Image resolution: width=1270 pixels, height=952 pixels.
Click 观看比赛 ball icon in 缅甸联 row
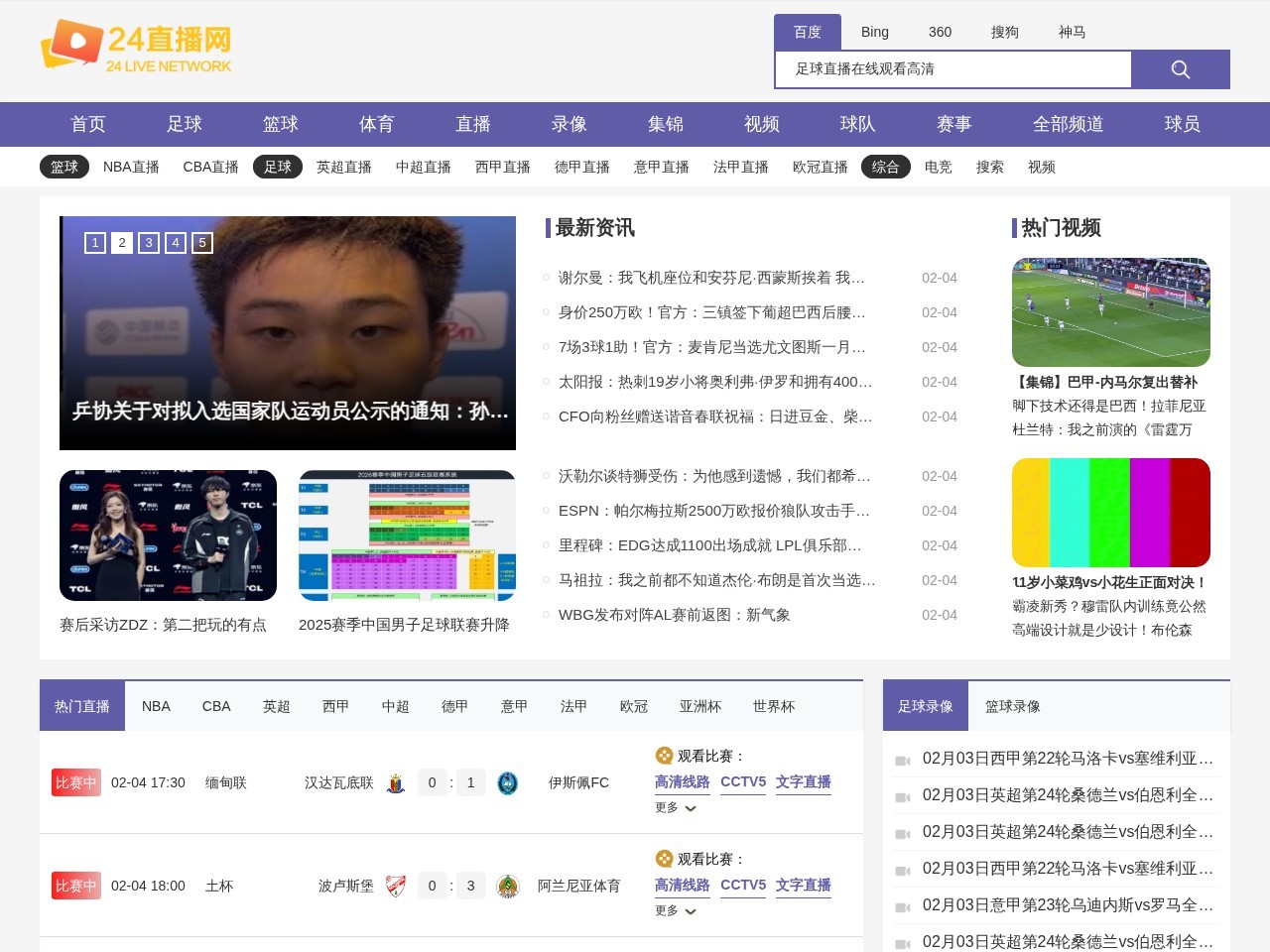pos(664,756)
